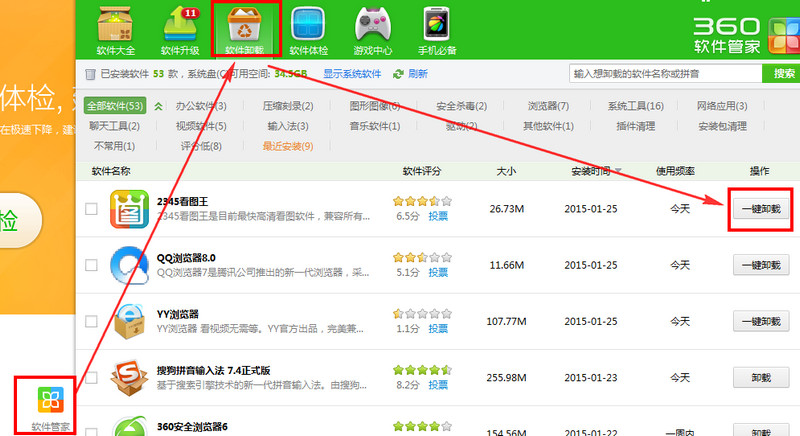Click 一键卸载 for QQ浏览器8.0
The width and height of the screenshot is (800, 436).
tap(761, 265)
